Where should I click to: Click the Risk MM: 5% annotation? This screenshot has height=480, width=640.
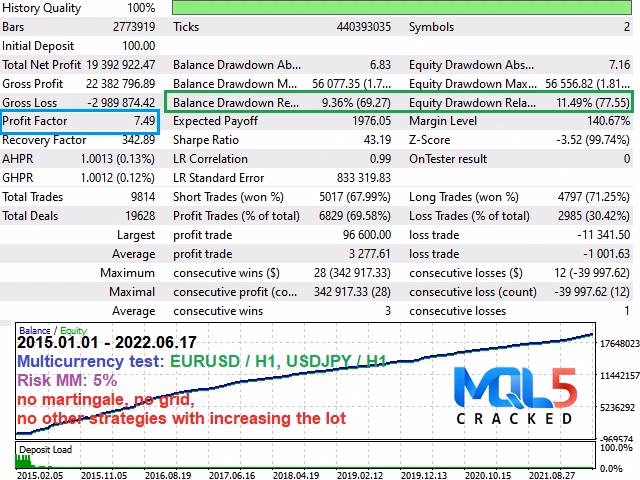67,380
